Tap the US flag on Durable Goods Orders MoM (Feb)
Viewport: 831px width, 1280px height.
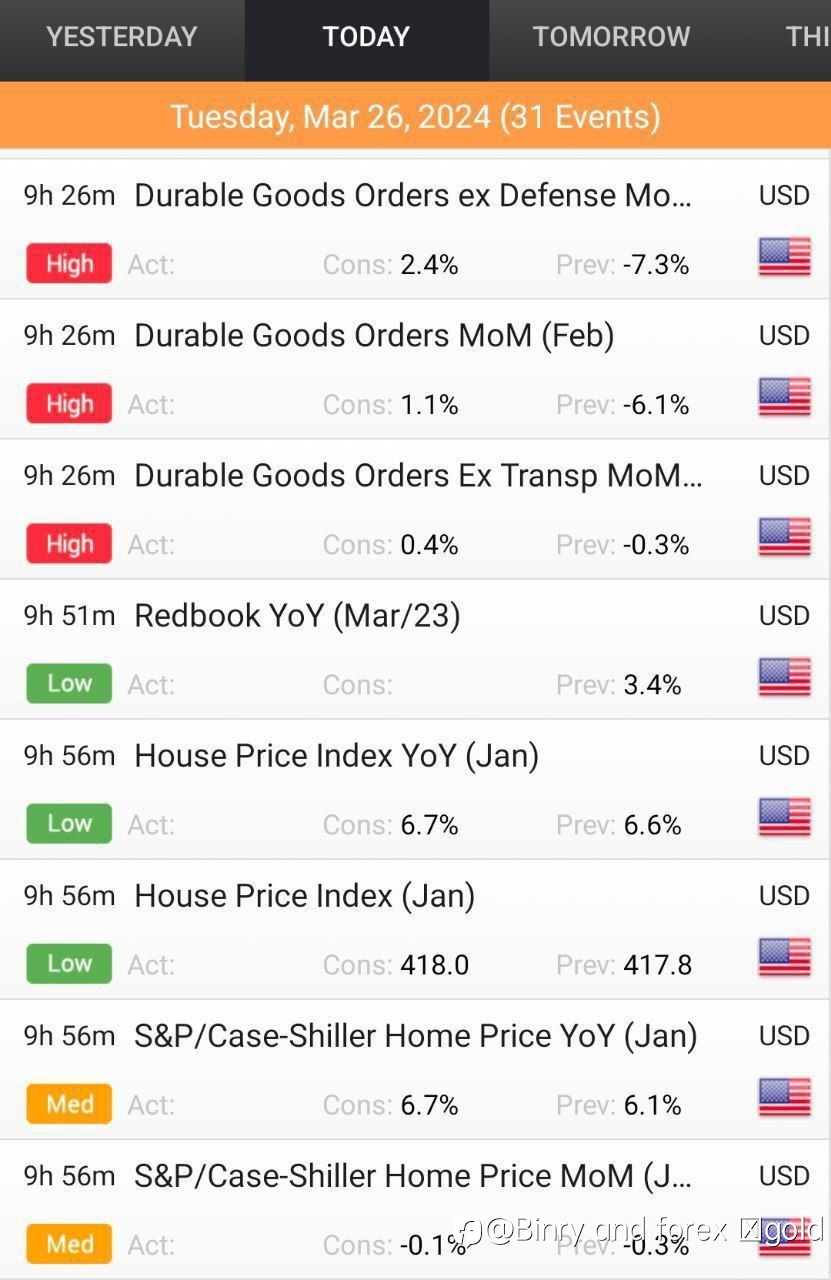784,397
